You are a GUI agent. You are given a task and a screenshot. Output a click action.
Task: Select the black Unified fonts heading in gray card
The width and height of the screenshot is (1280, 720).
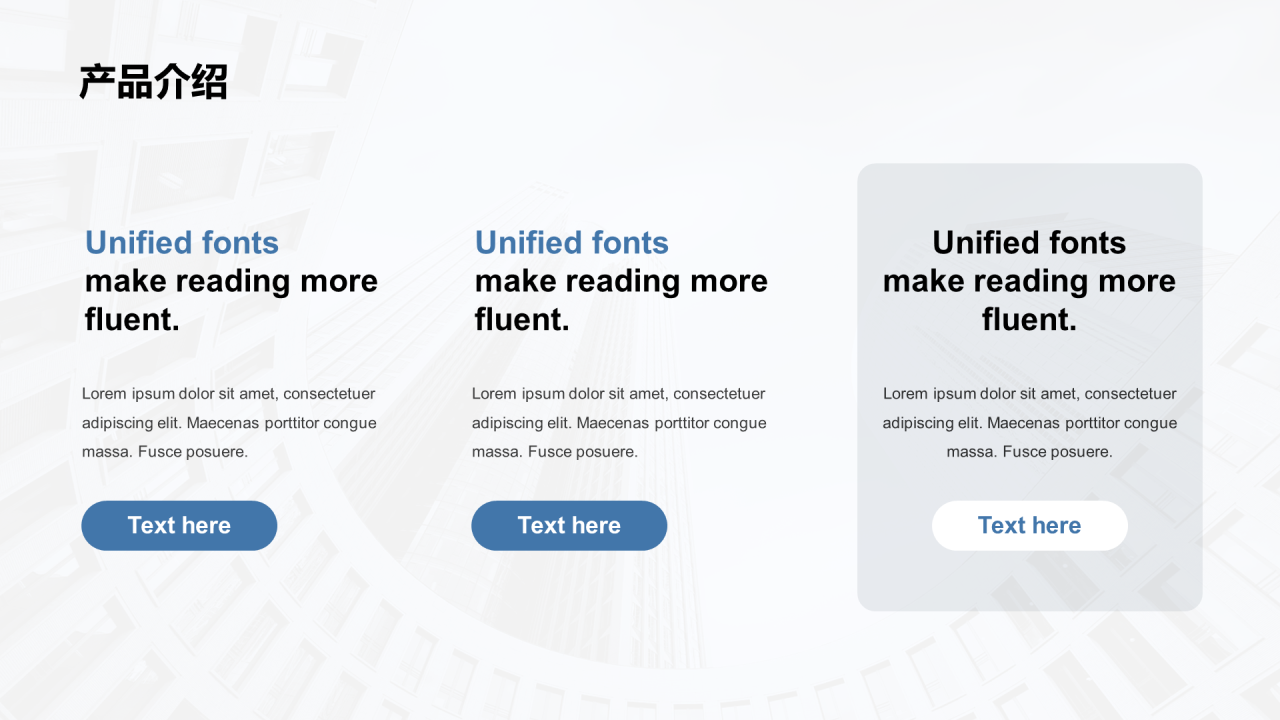[x=1029, y=243]
